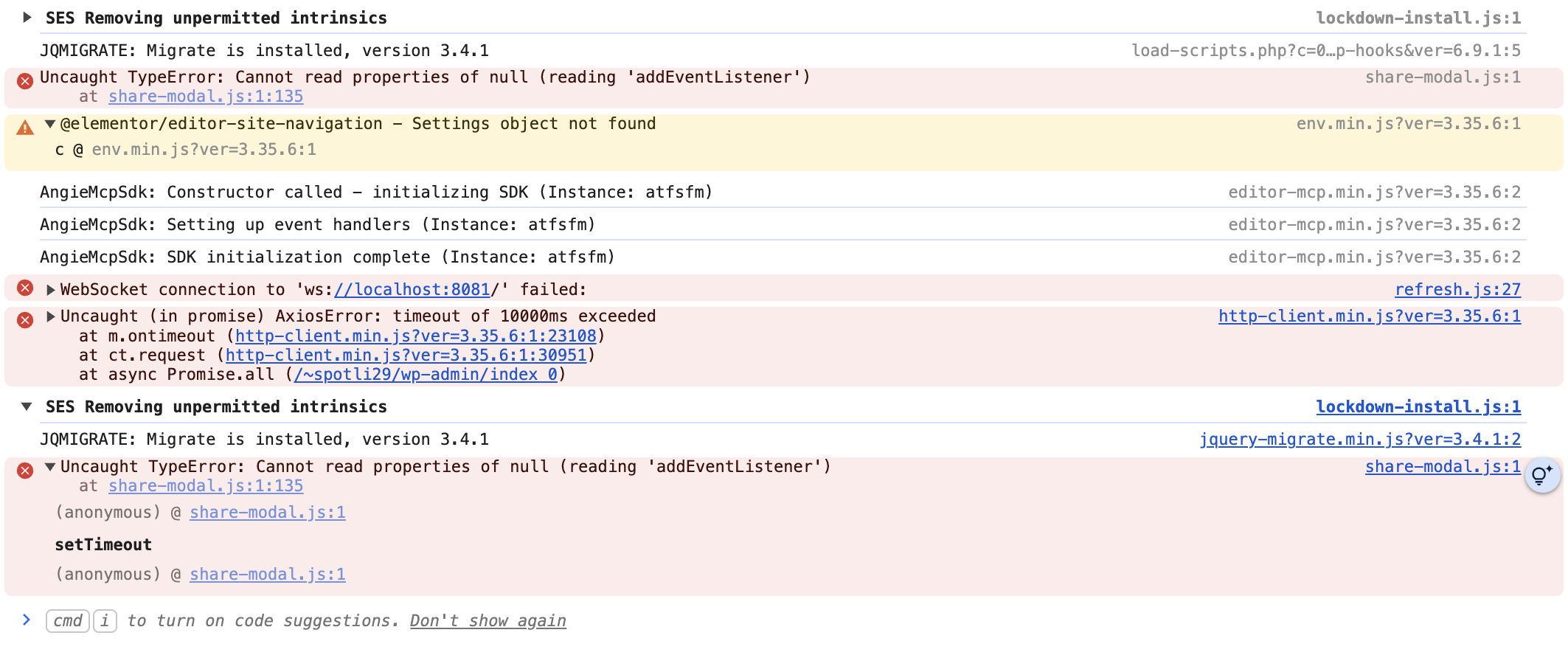1568x655 pixels.
Task: Open the jquery-migrate.min.js source link
Action: click(x=1360, y=440)
